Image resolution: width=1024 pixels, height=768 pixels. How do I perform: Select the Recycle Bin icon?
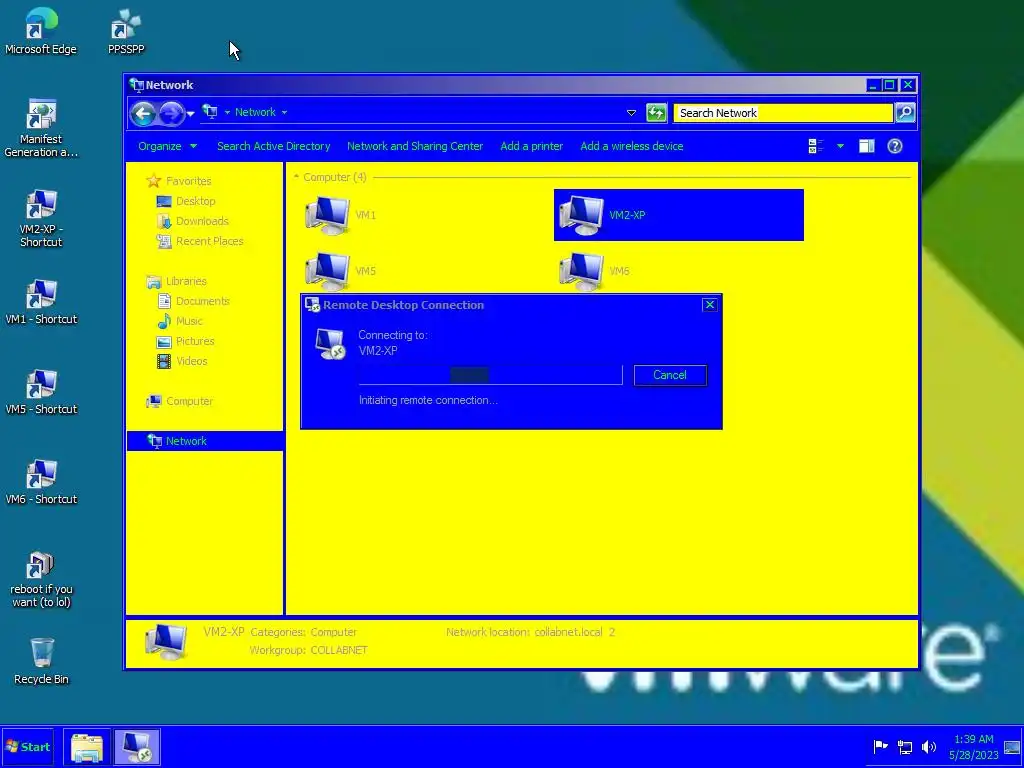[41, 661]
